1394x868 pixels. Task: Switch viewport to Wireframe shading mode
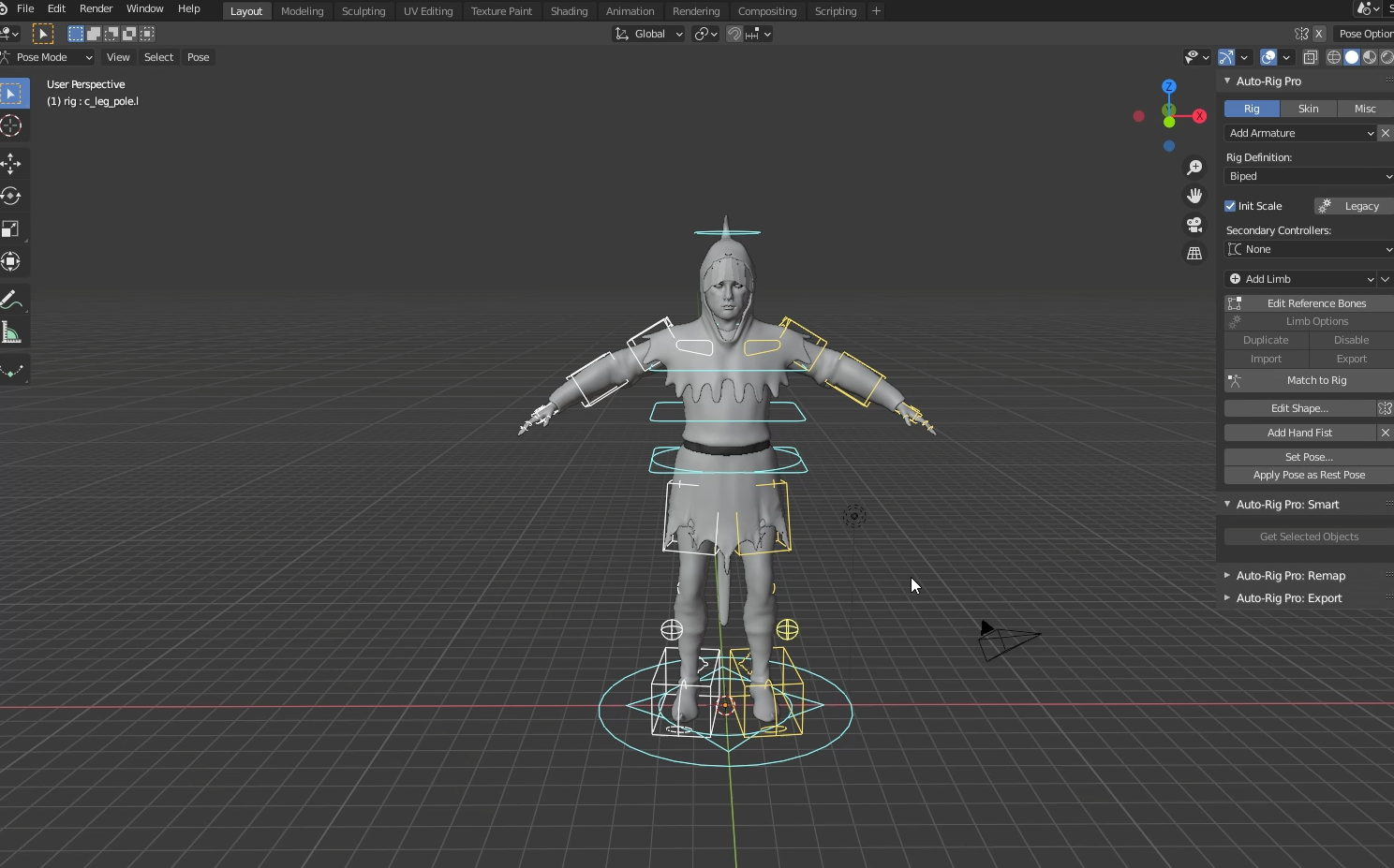(x=1332, y=57)
